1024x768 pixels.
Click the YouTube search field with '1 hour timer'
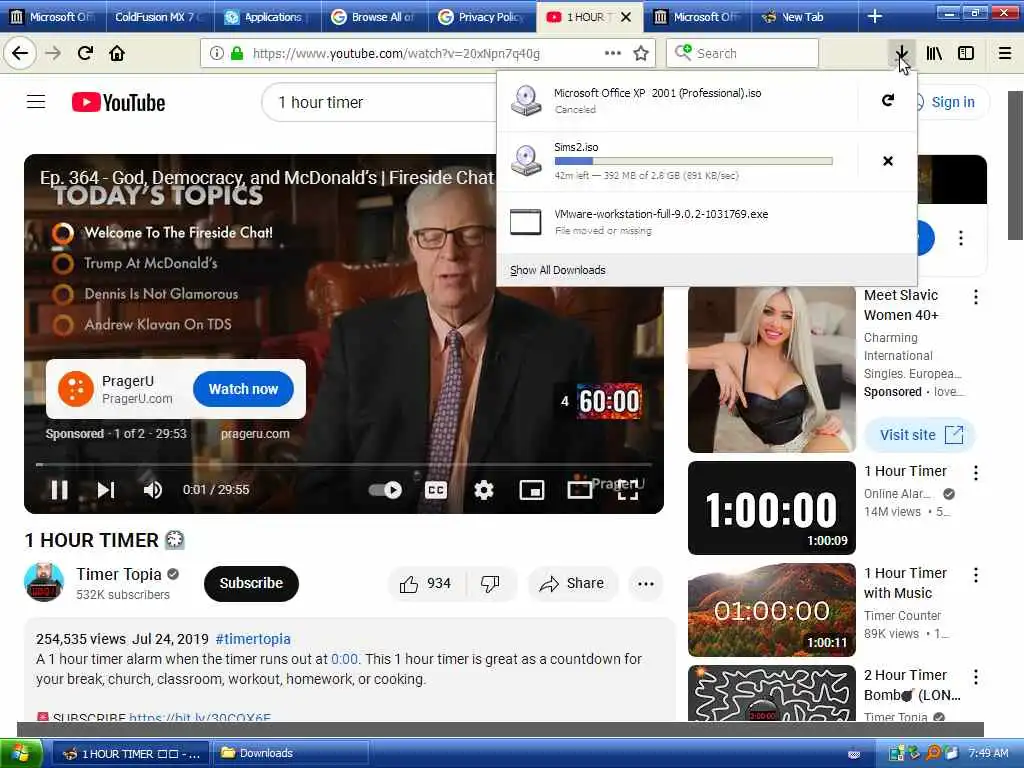click(379, 103)
